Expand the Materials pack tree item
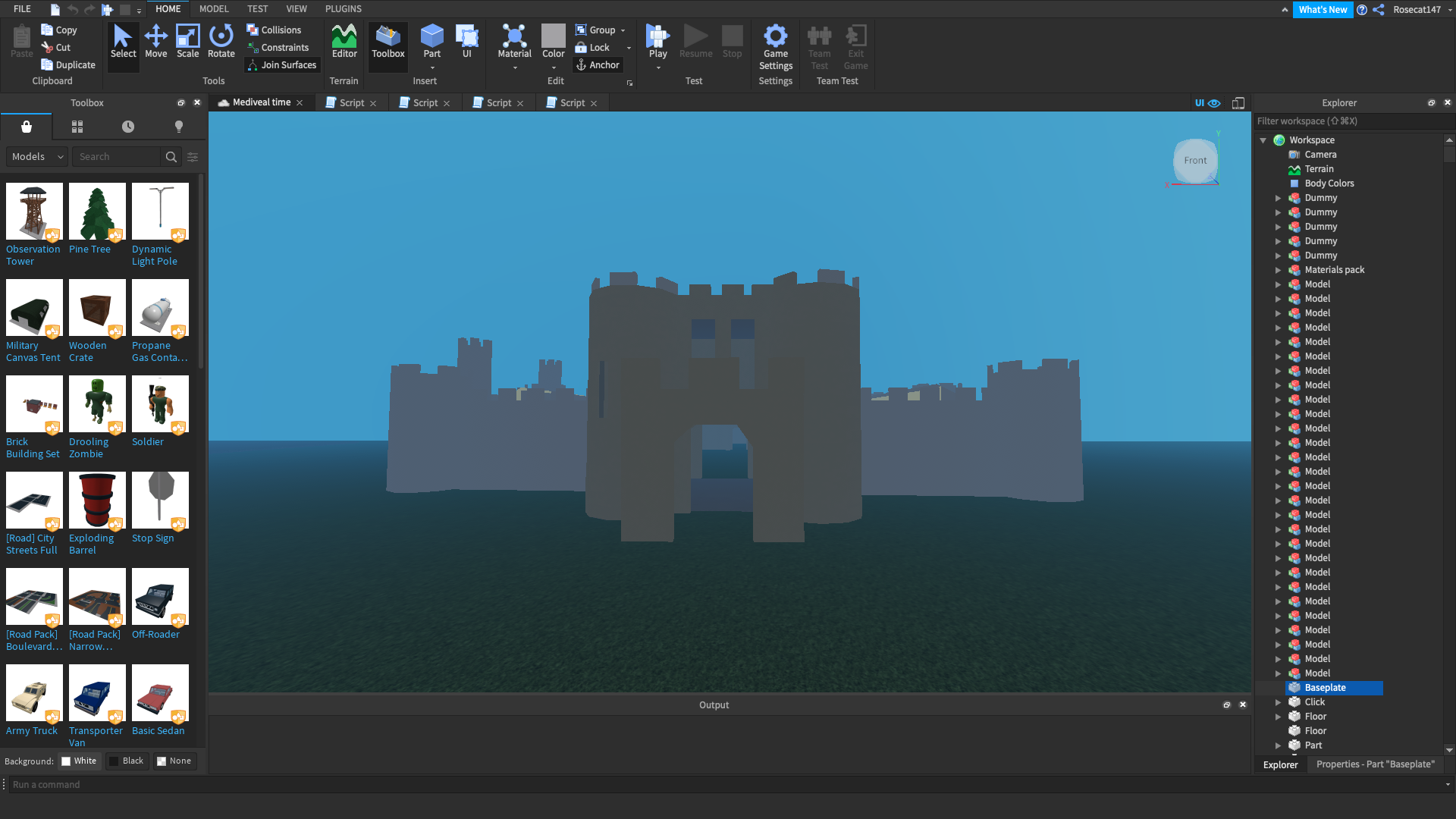 [x=1278, y=270]
